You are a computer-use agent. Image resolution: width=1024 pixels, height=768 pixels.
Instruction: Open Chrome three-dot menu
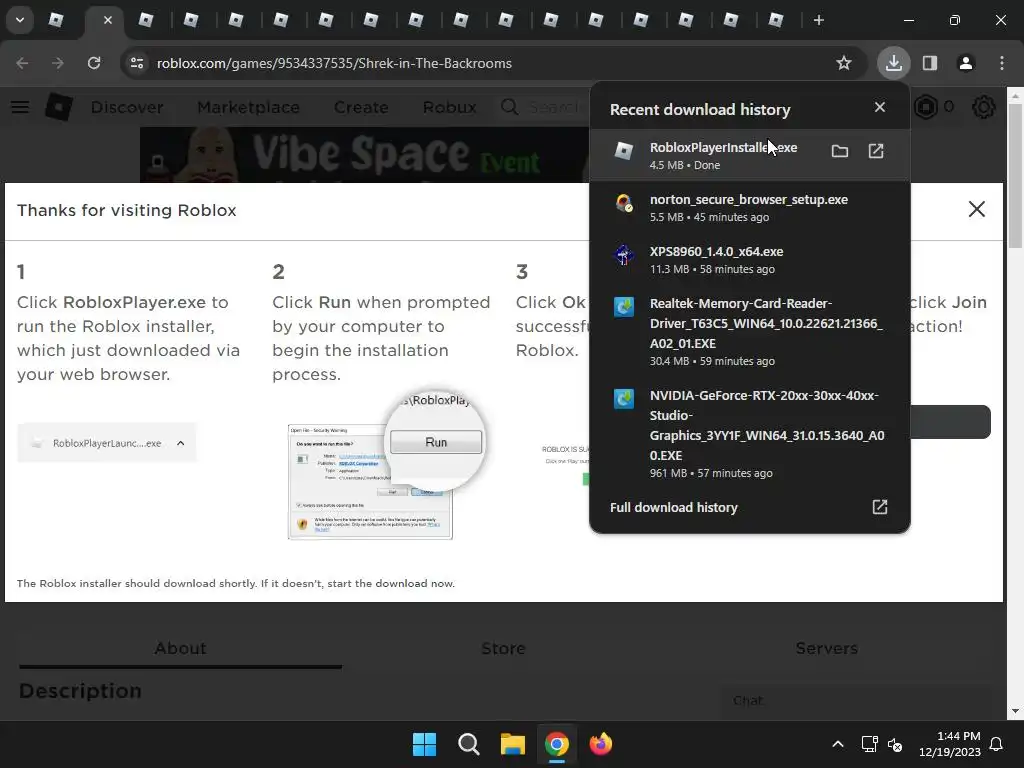(x=1002, y=63)
